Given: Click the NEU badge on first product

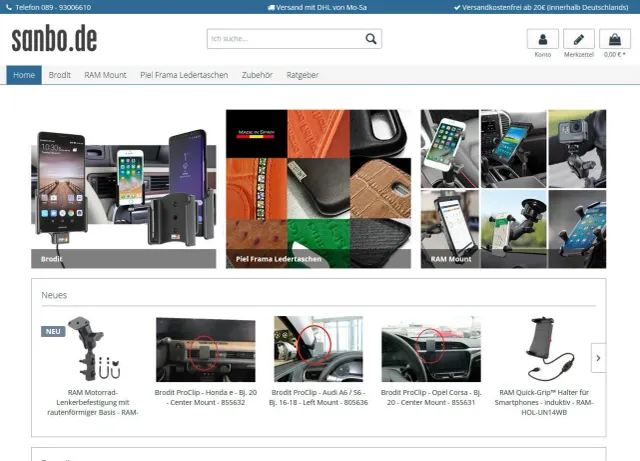Looking at the screenshot, I should coord(53,331).
